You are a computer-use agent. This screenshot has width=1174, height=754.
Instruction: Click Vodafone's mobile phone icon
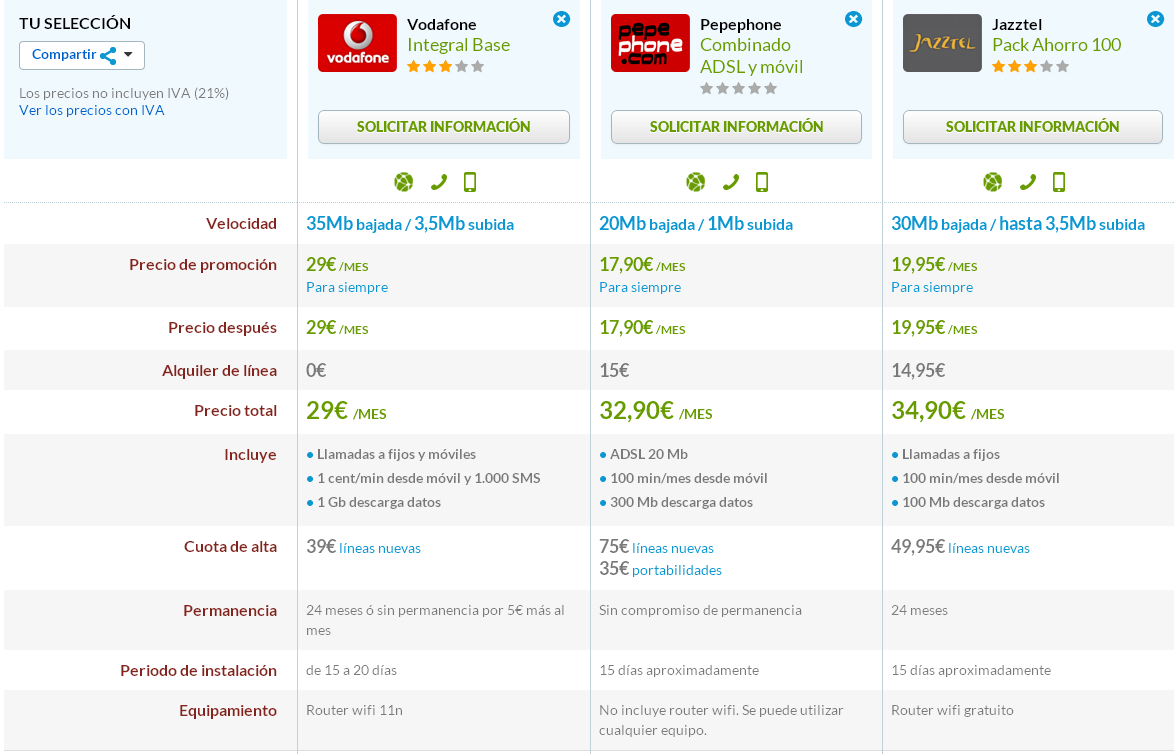tap(469, 182)
